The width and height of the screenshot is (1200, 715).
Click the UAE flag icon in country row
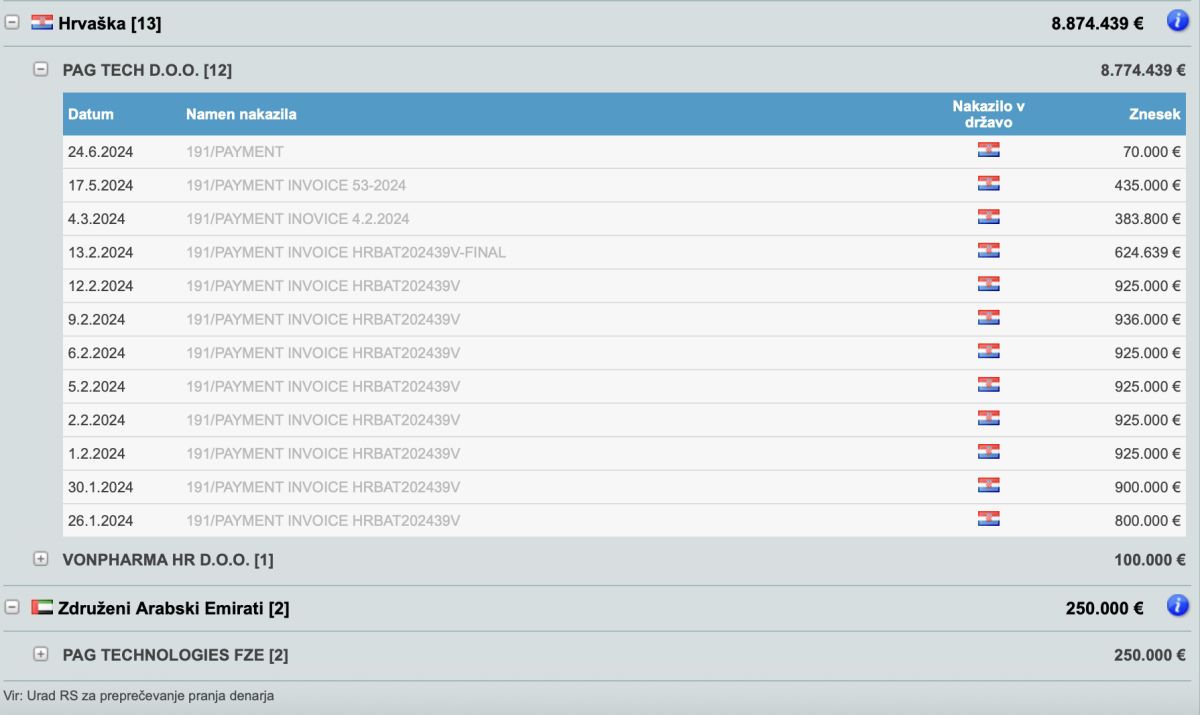(42, 607)
